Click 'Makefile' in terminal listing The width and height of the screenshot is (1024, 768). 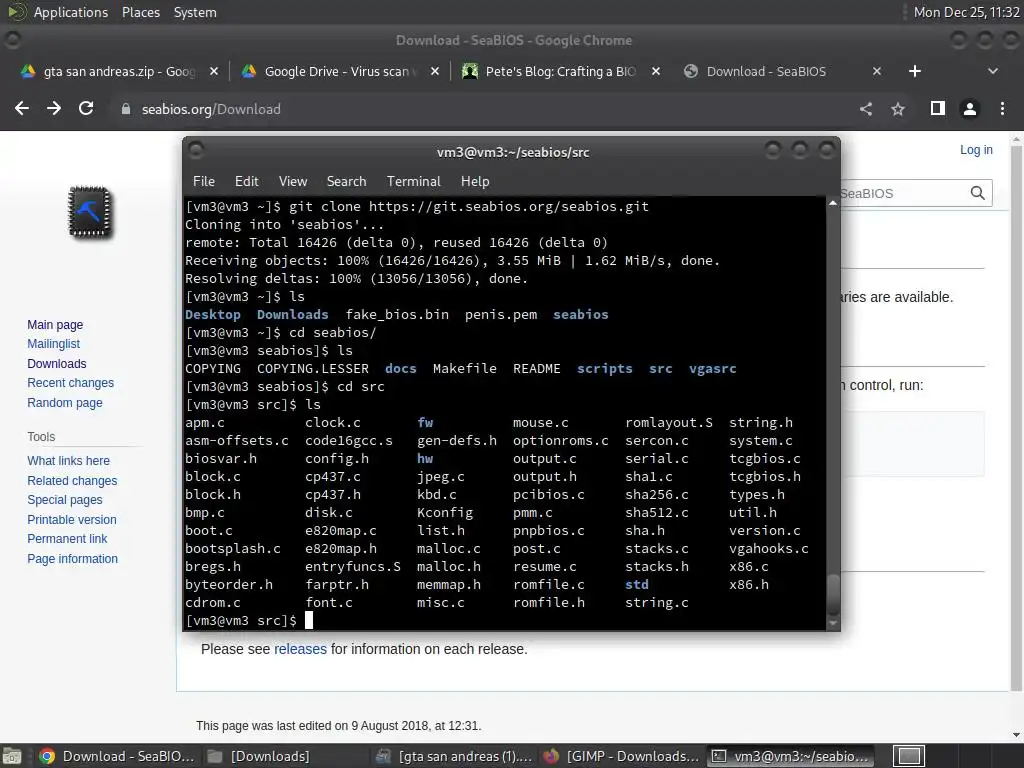coord(464,369)
